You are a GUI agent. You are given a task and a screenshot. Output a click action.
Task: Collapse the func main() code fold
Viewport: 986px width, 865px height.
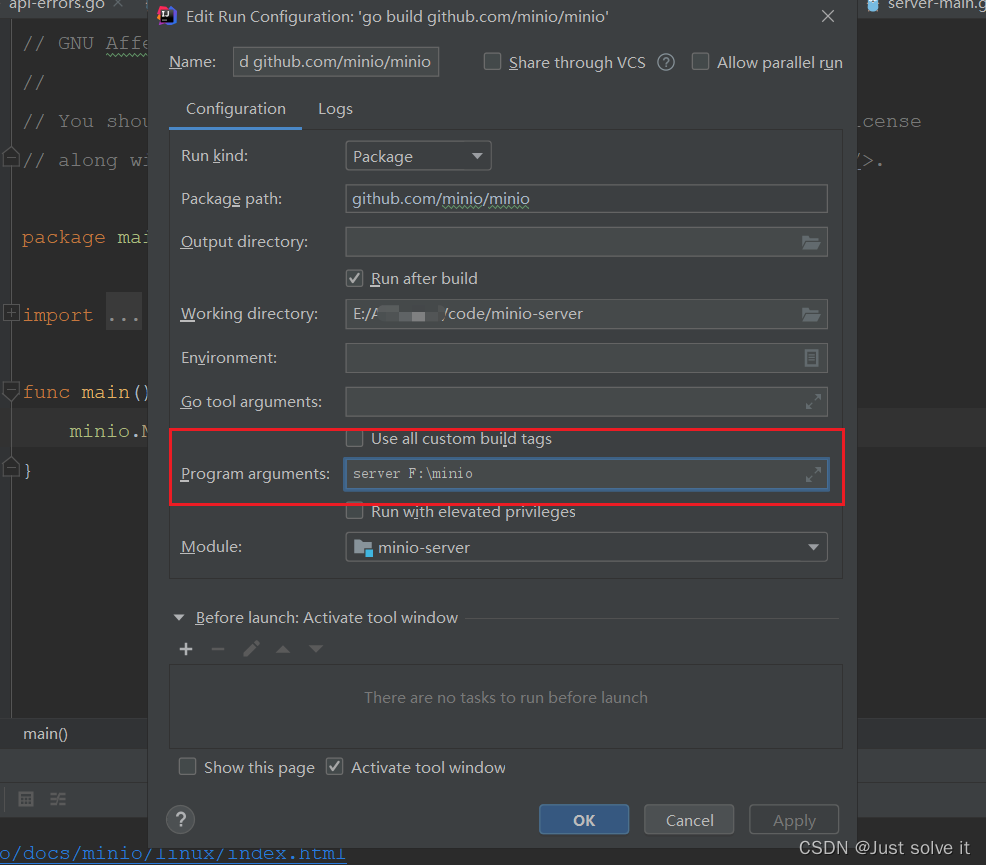coord(11,391)
